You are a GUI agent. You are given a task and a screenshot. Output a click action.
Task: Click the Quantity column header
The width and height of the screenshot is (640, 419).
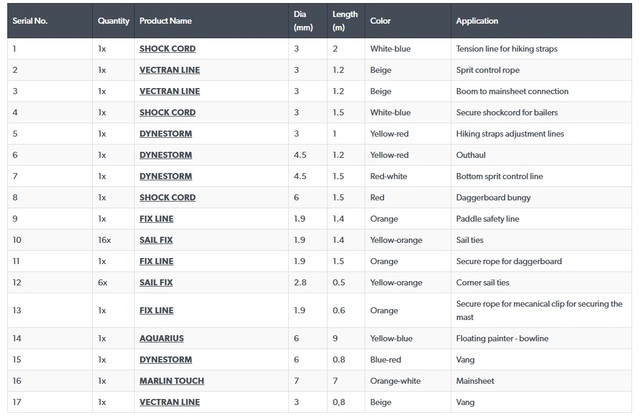(x=113, y=21)
